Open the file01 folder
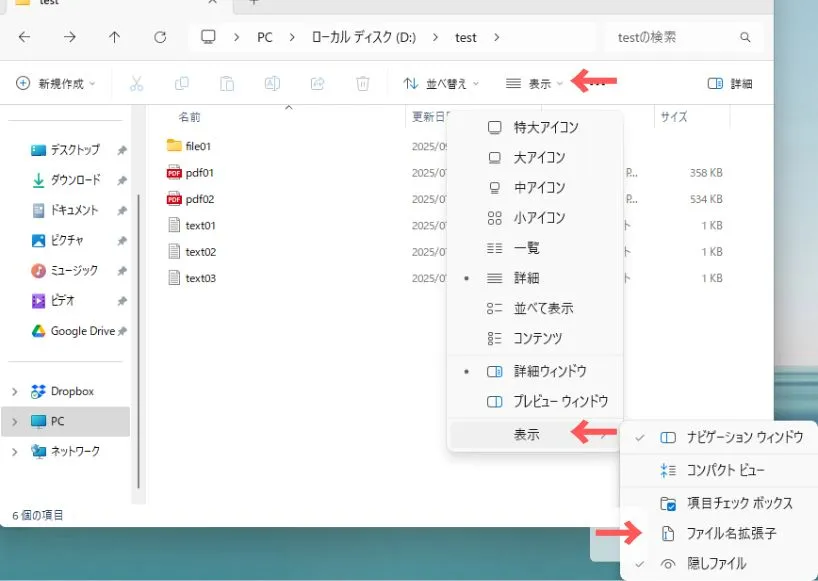The height and width of the screenshot is (581, 818). 197,146
